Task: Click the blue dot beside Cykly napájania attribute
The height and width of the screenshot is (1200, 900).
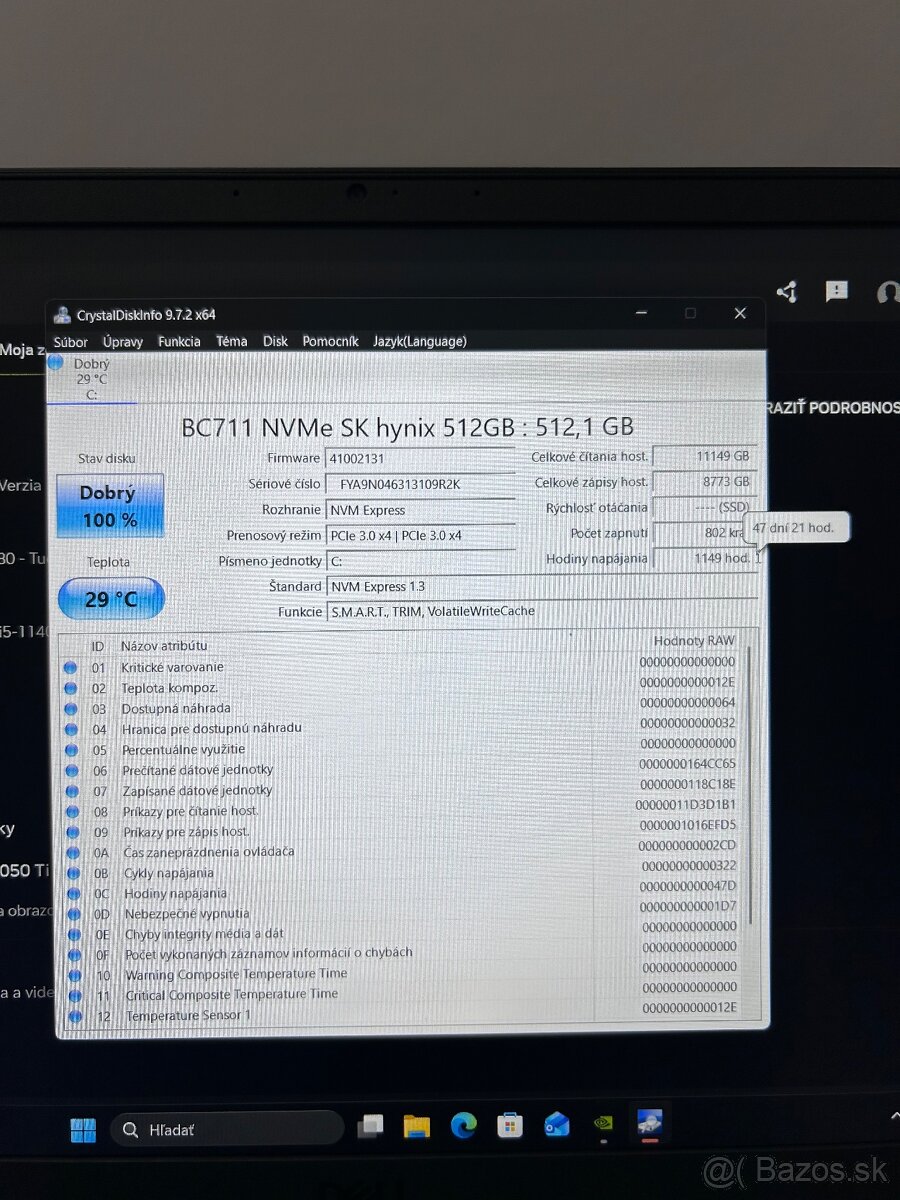Action: (x=72, y=872)
